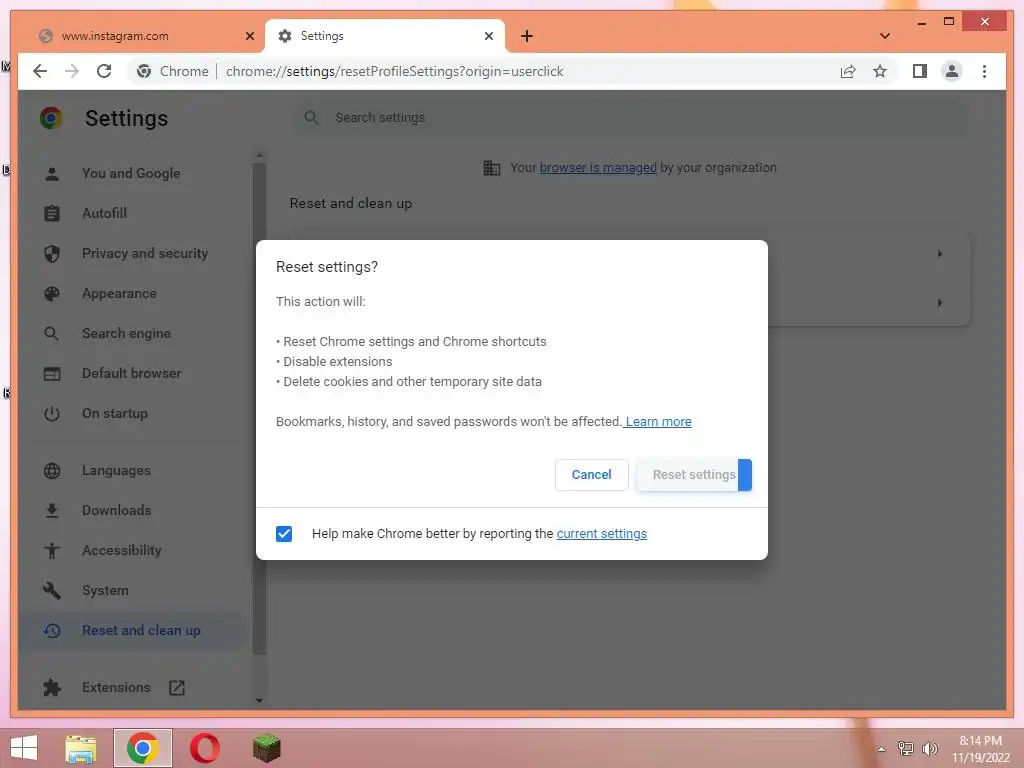
Task: Close the Settings tab
Action: pos(488,36)
